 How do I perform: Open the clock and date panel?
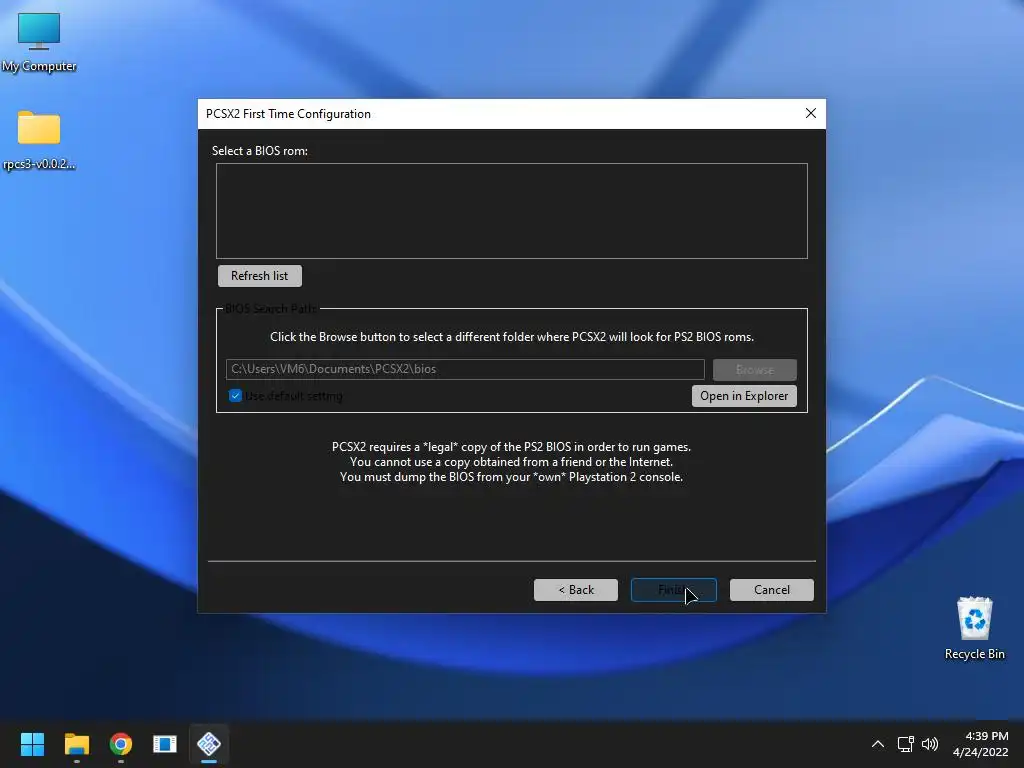[x=980, y=744]
